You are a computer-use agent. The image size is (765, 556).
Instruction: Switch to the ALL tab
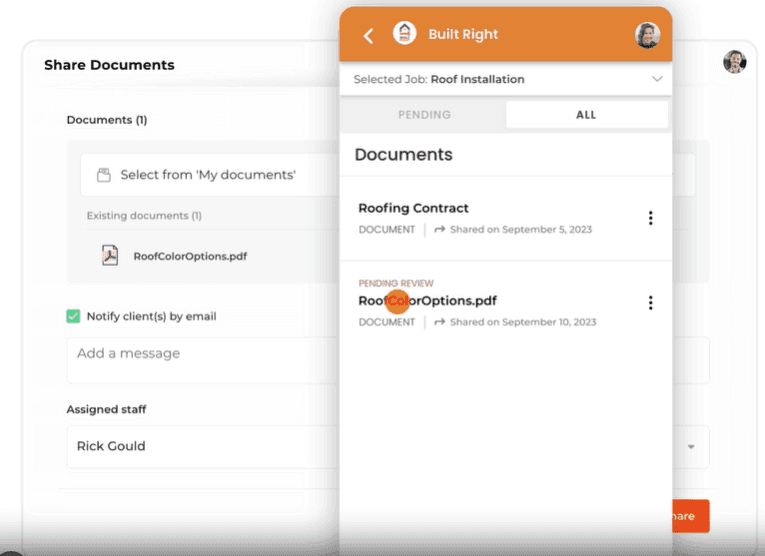click(586, 115)
